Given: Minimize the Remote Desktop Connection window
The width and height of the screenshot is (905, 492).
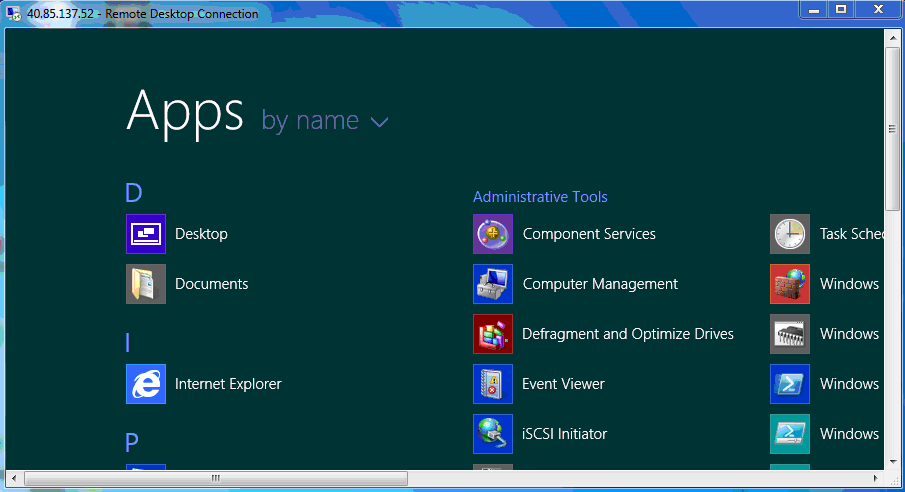Looking at the screenshot, I should click(x=814, y=10).
